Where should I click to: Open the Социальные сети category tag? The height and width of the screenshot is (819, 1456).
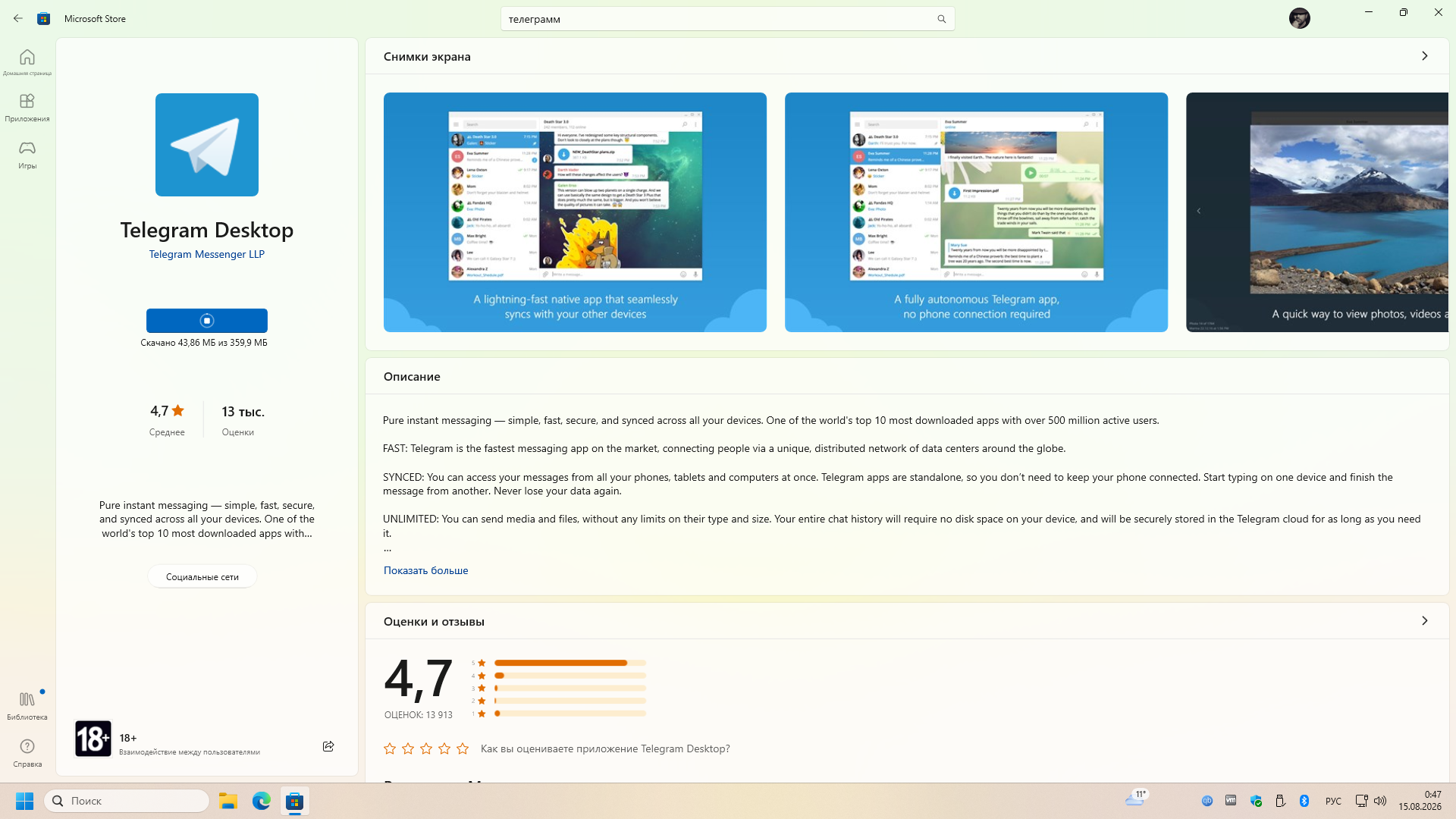pos(202,576)
